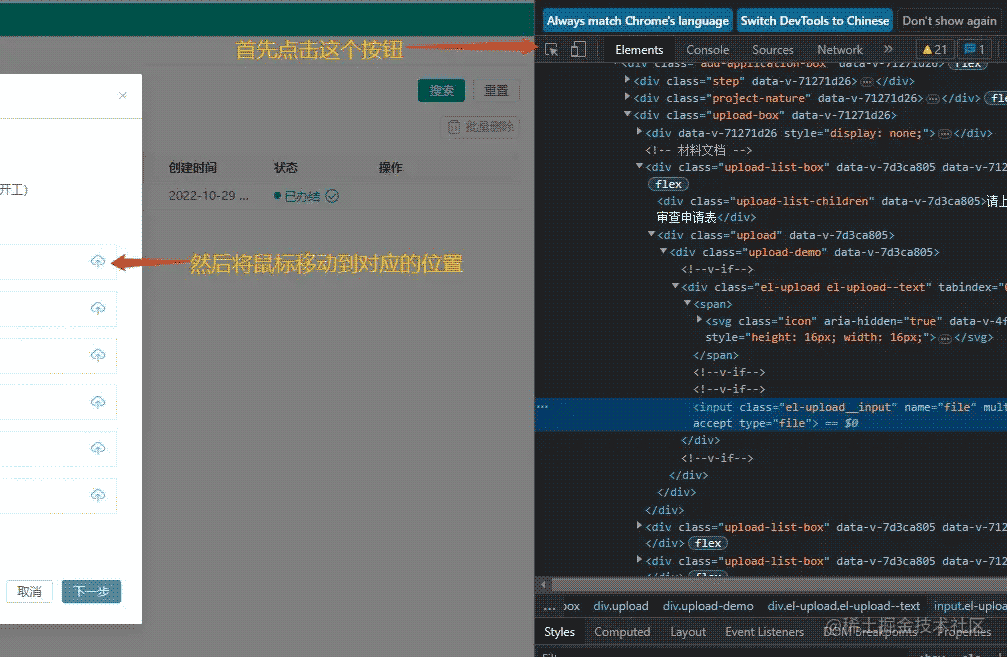The image size is (1007, 657).
Task: Click the Don't show again link
Action: click(x=949, y=21)
